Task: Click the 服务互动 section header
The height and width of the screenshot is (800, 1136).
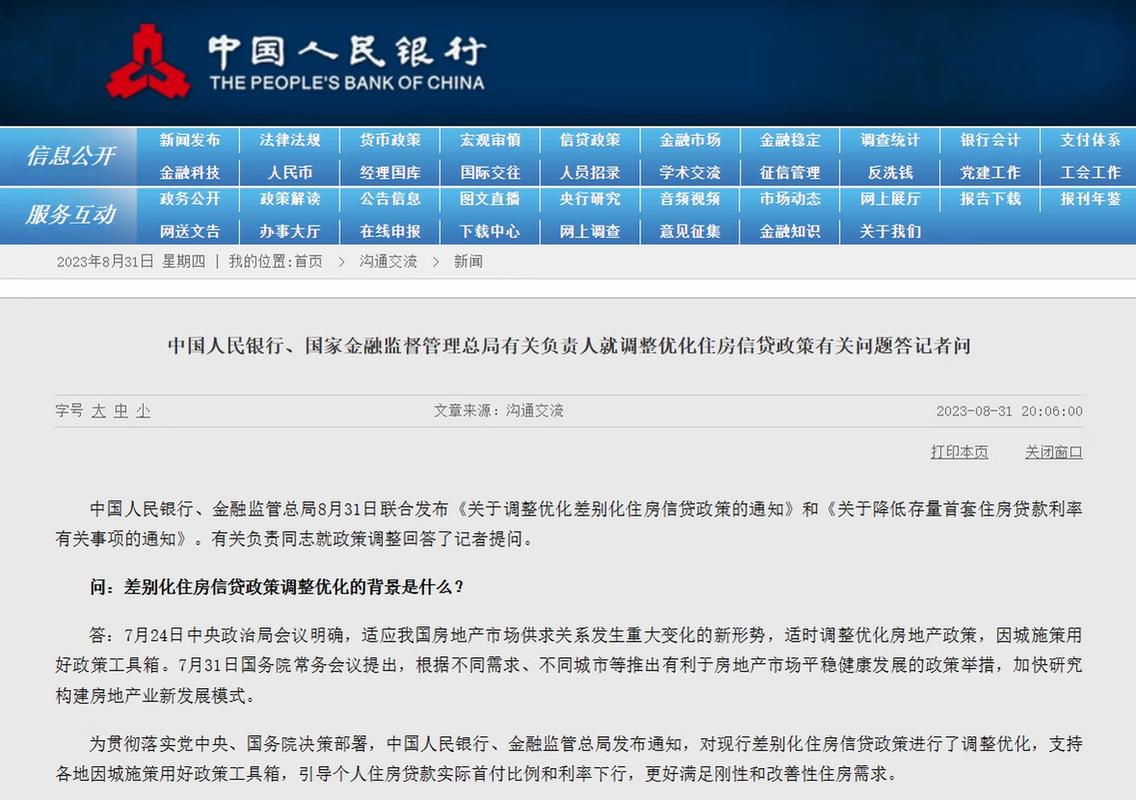Action: pos(70,214)
